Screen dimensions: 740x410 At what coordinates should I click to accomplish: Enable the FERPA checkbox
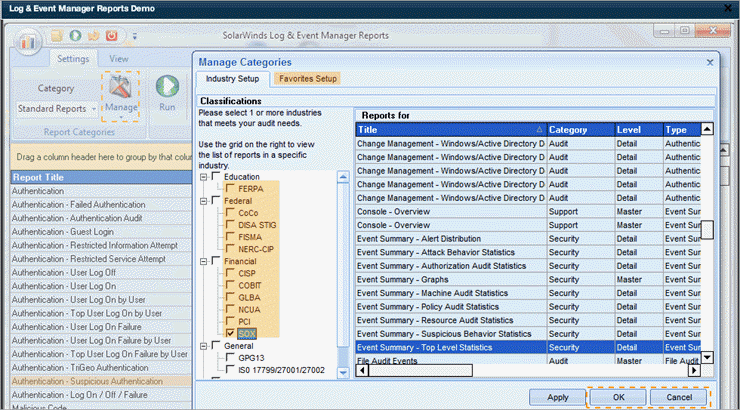(231, 188)
